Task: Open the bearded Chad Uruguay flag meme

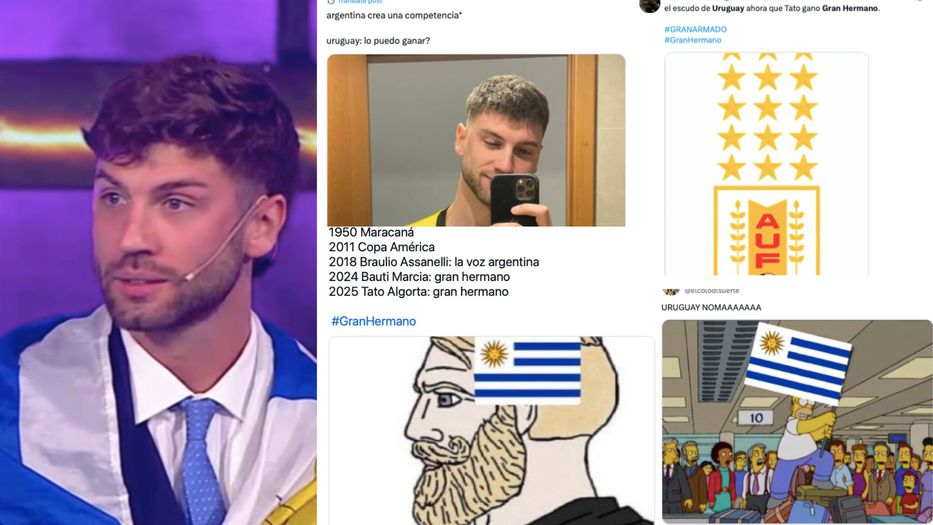Action: click(x=491, y=430)
